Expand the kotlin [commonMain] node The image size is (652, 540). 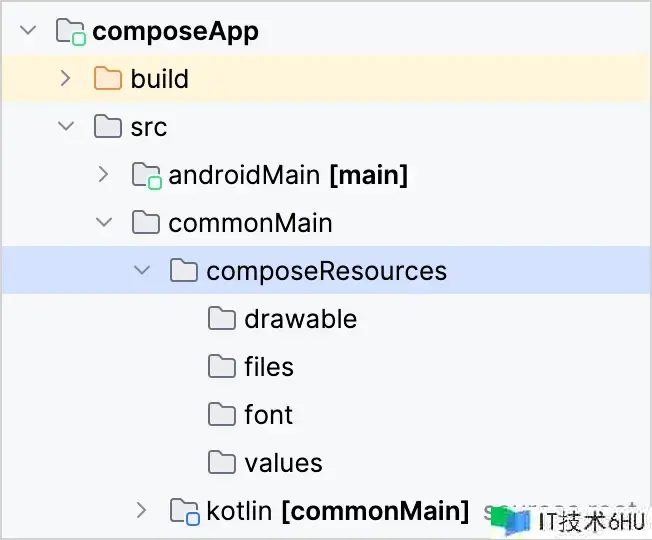tap(142, 511)
